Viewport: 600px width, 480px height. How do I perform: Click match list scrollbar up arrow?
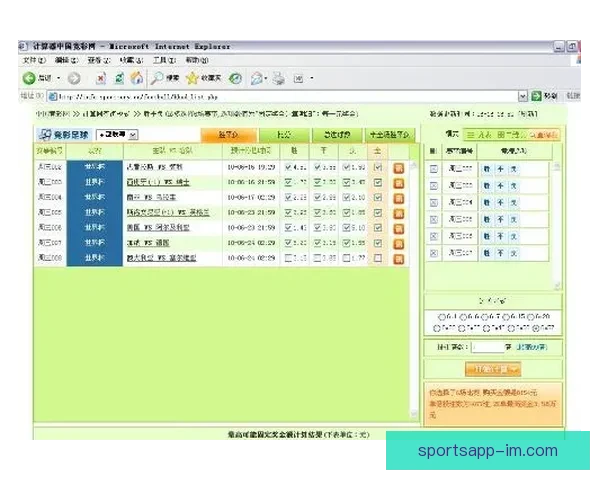[x=414, y=165]
